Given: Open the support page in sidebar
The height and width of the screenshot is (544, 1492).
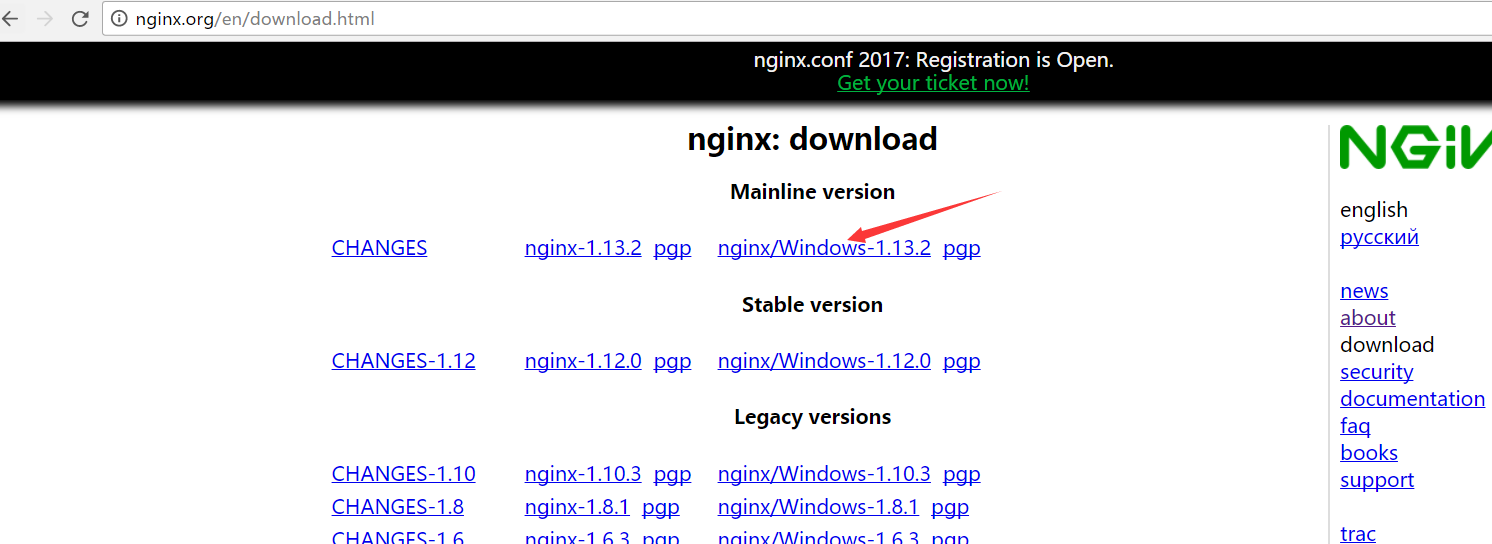Looking at the screenshot, I should tap(1377, 480).
